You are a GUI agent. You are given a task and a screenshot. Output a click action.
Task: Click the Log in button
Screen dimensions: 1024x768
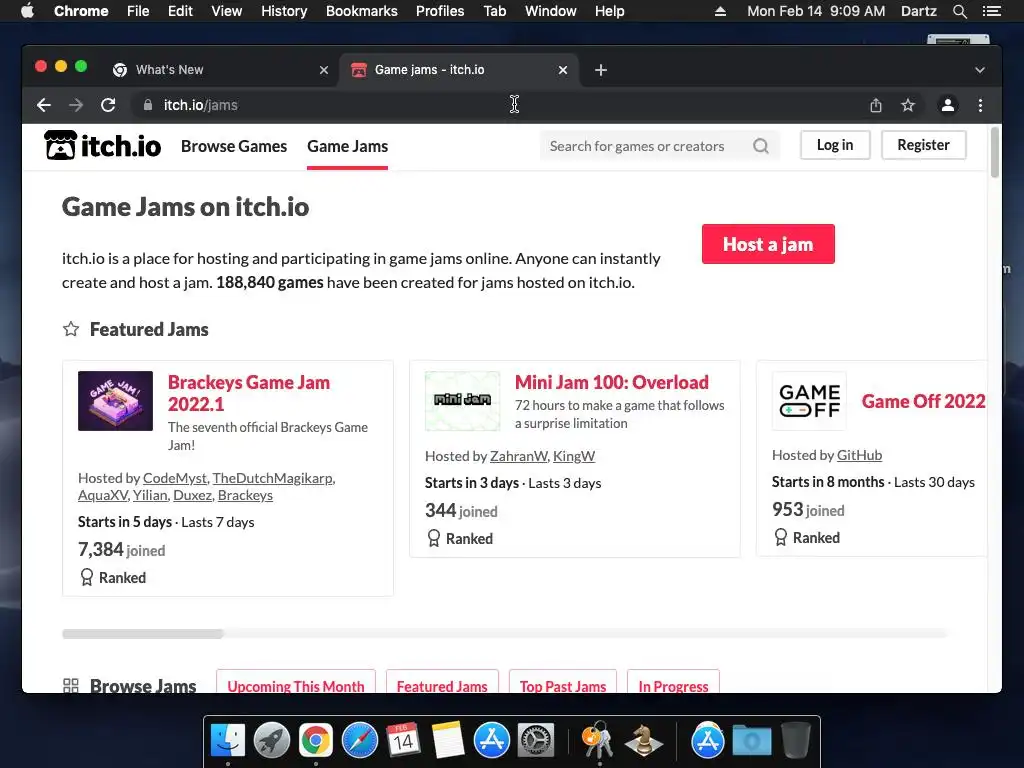pos(835,145)
